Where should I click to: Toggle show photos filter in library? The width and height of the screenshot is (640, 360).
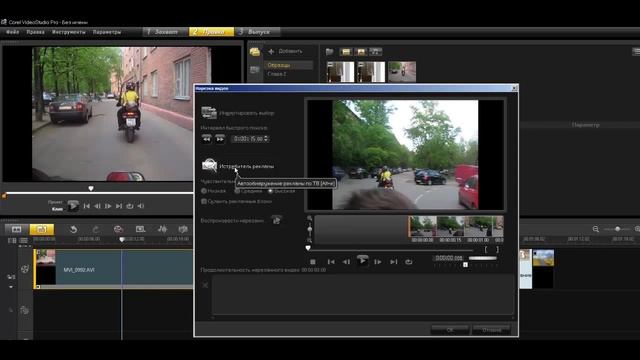coord(361,51)
